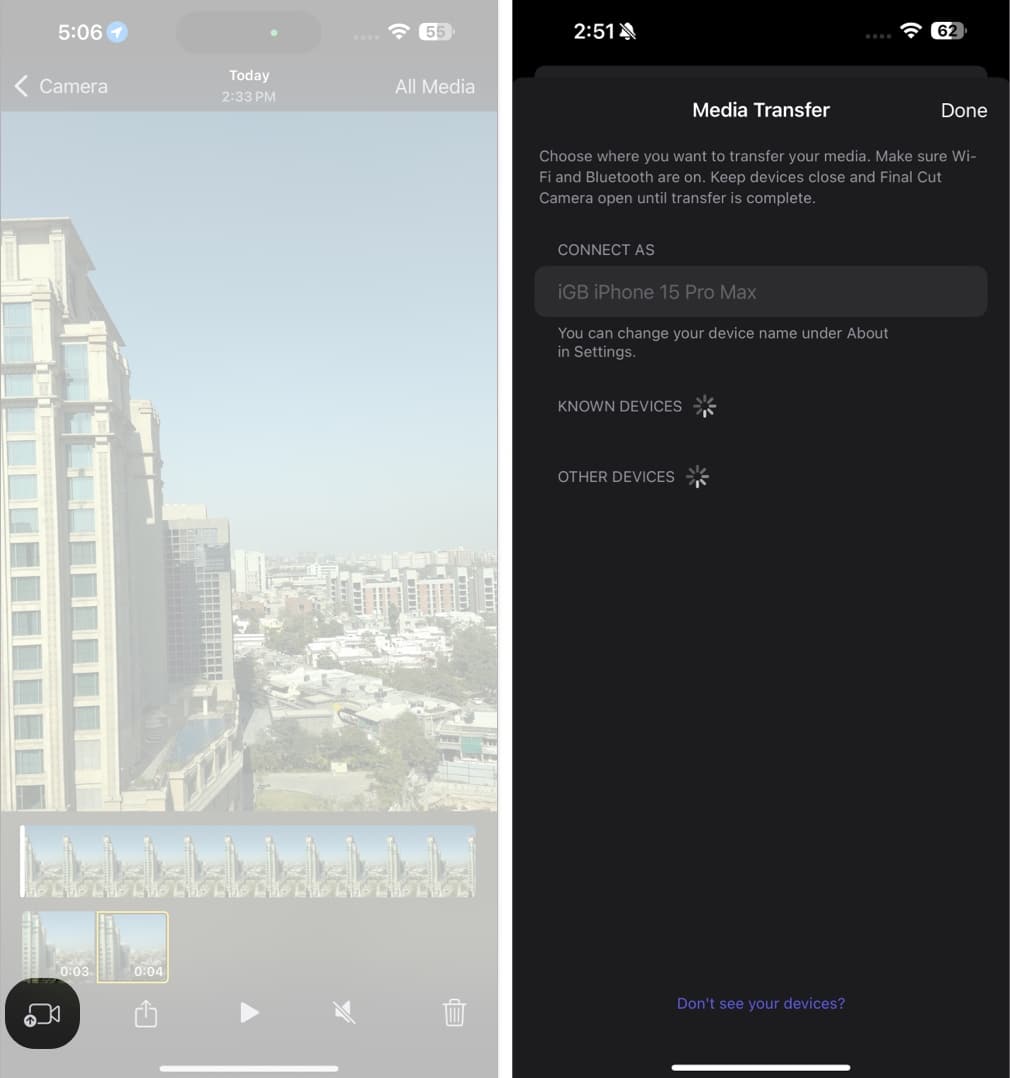
Task: Tap the right phone home indicator bar
Action: [760, 1068]
